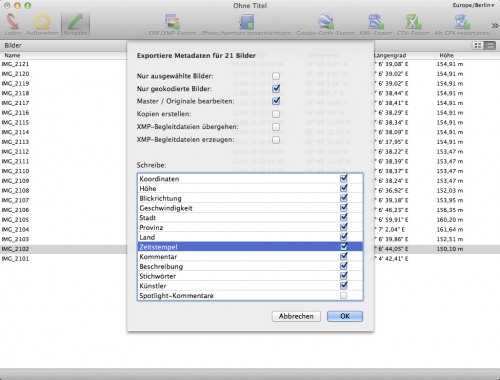The width and height of the screenshot is (500, 380).
Task: Select the Koordinaten row label
Action: (159, 179)
